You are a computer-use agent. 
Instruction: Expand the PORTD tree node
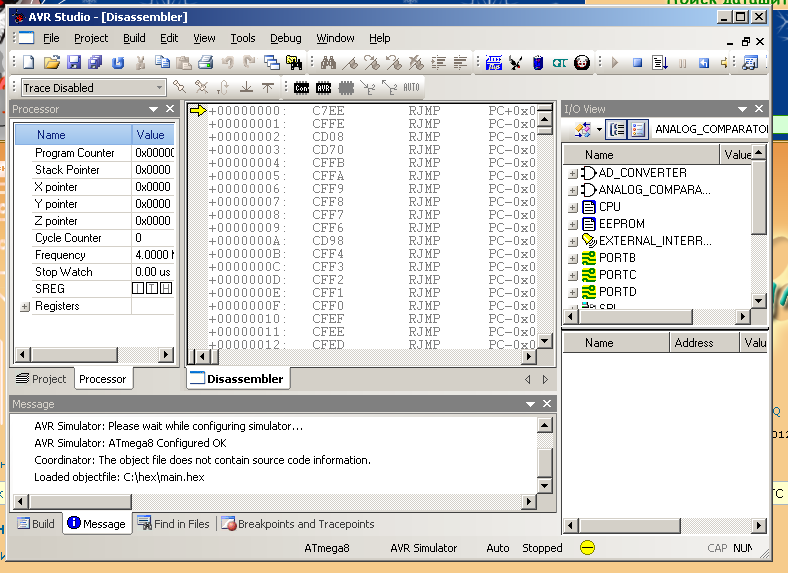click(572, 293)
